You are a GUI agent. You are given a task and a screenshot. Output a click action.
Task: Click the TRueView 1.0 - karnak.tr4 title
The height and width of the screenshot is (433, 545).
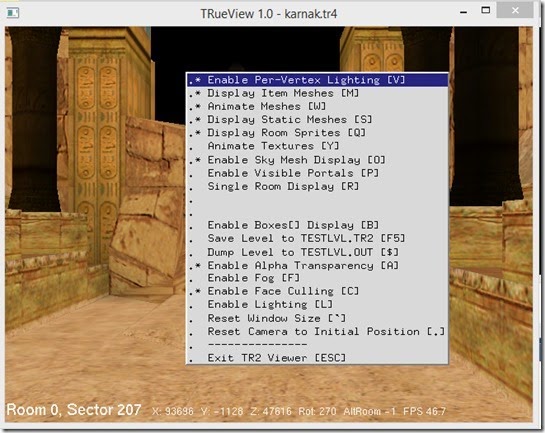[269, 14]
